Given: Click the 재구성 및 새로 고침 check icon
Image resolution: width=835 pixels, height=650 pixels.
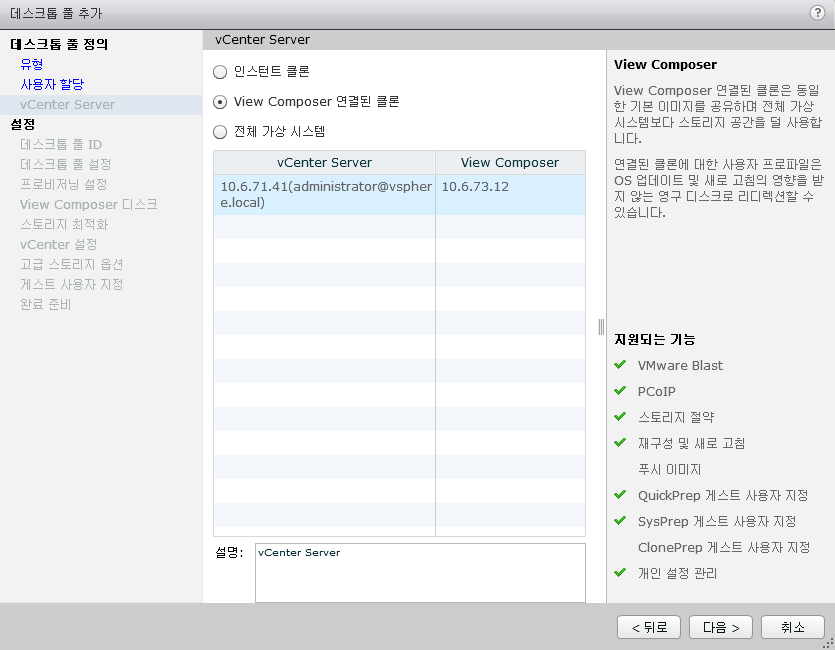Looking at the screenshot, I should [x=620, y=442].
